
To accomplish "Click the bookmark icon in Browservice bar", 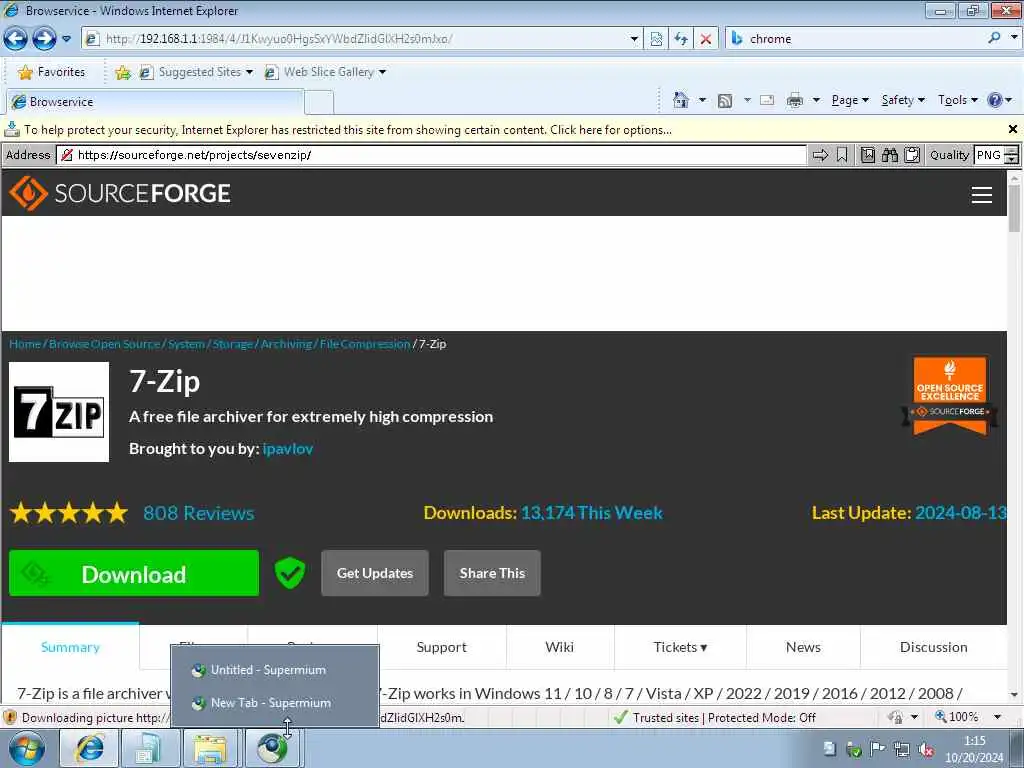I will (842, 155).
